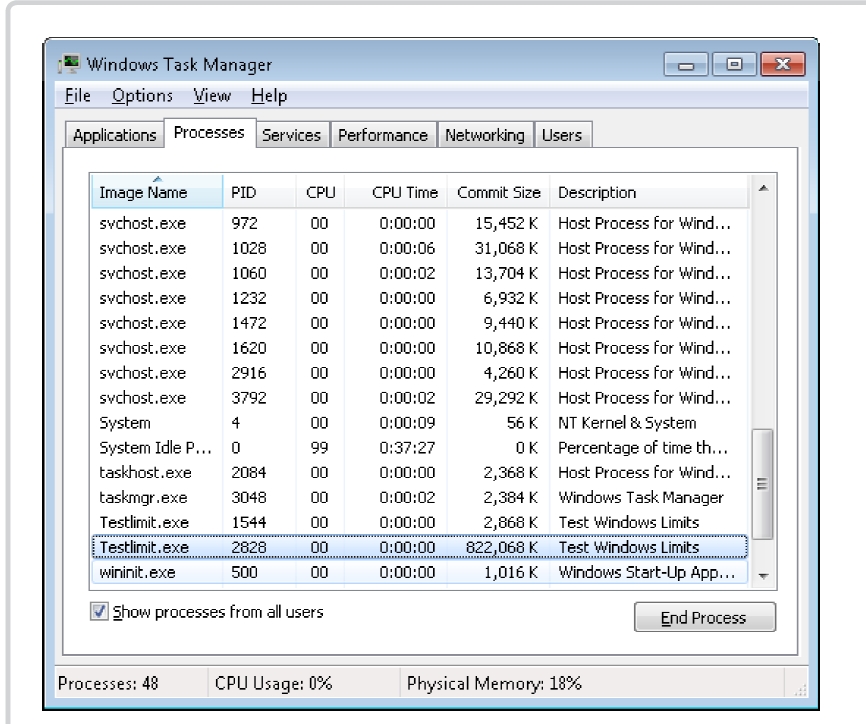Screen dimensions: 866x724
Task: Open the Performance tab
Action: (x=383, y=135)
